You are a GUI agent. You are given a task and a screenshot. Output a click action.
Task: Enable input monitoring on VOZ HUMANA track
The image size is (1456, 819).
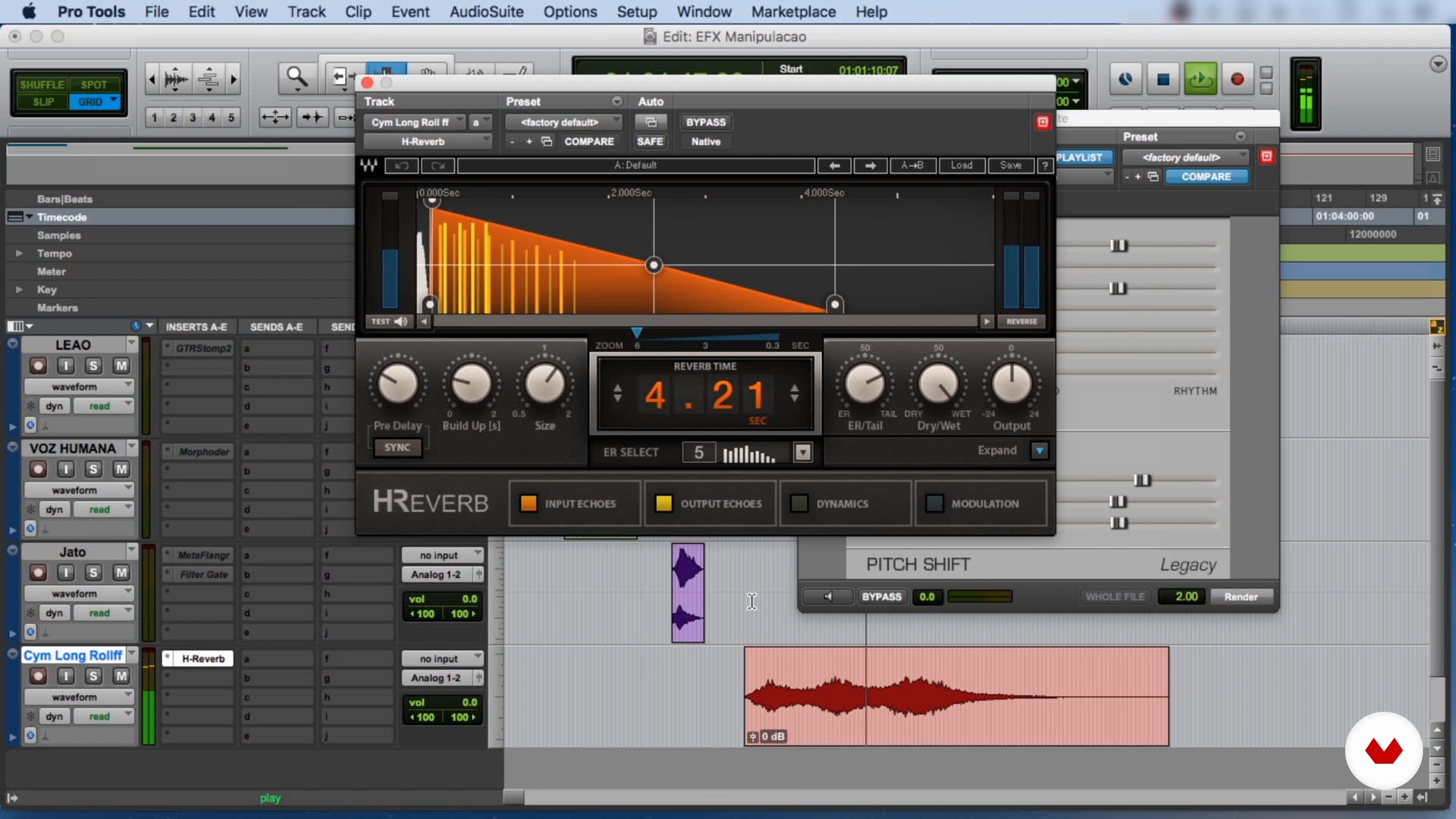[66, 469]
